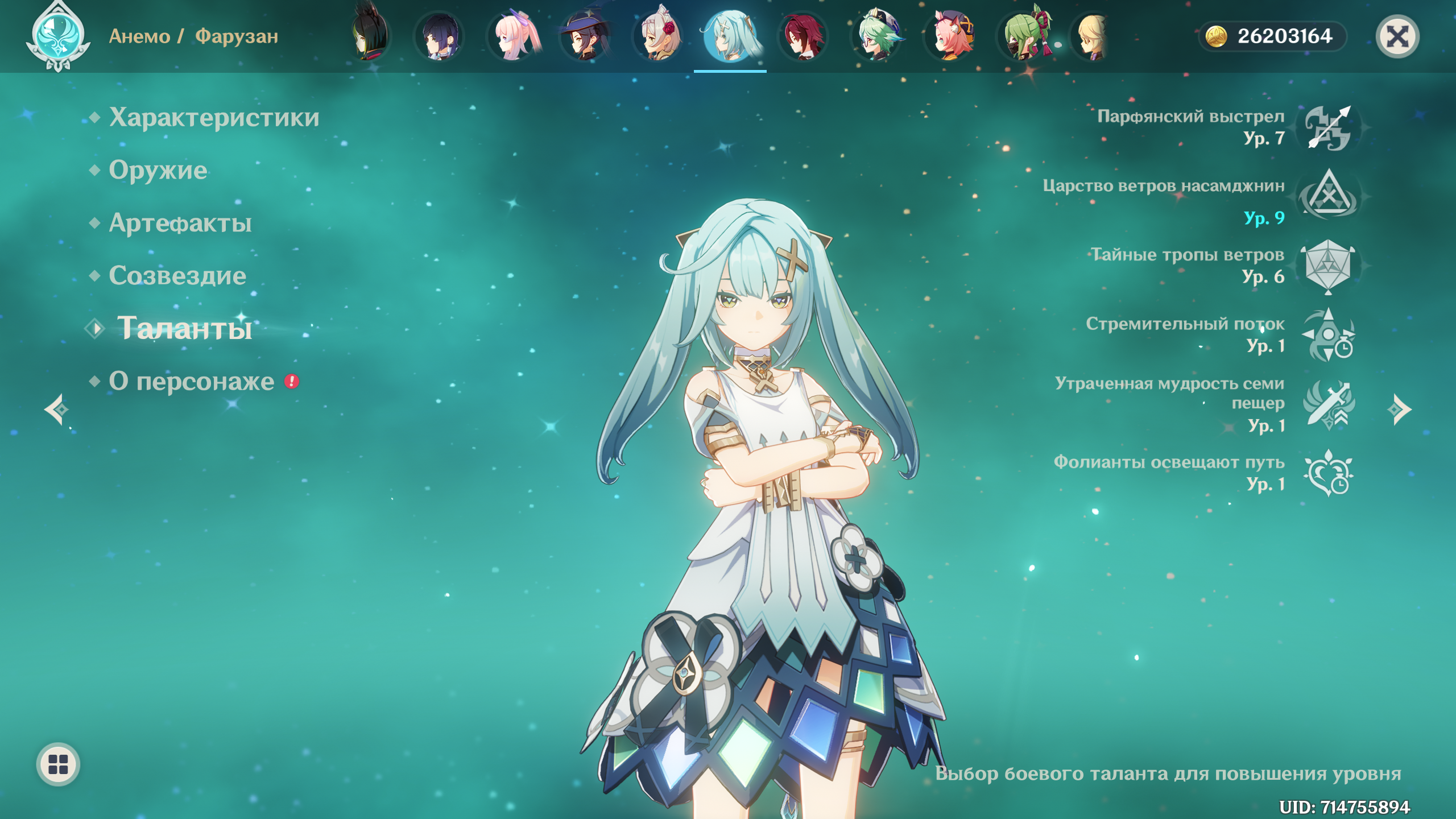
Task: Open the Тайные тропы ветров burst icon
Action: 1328,266
